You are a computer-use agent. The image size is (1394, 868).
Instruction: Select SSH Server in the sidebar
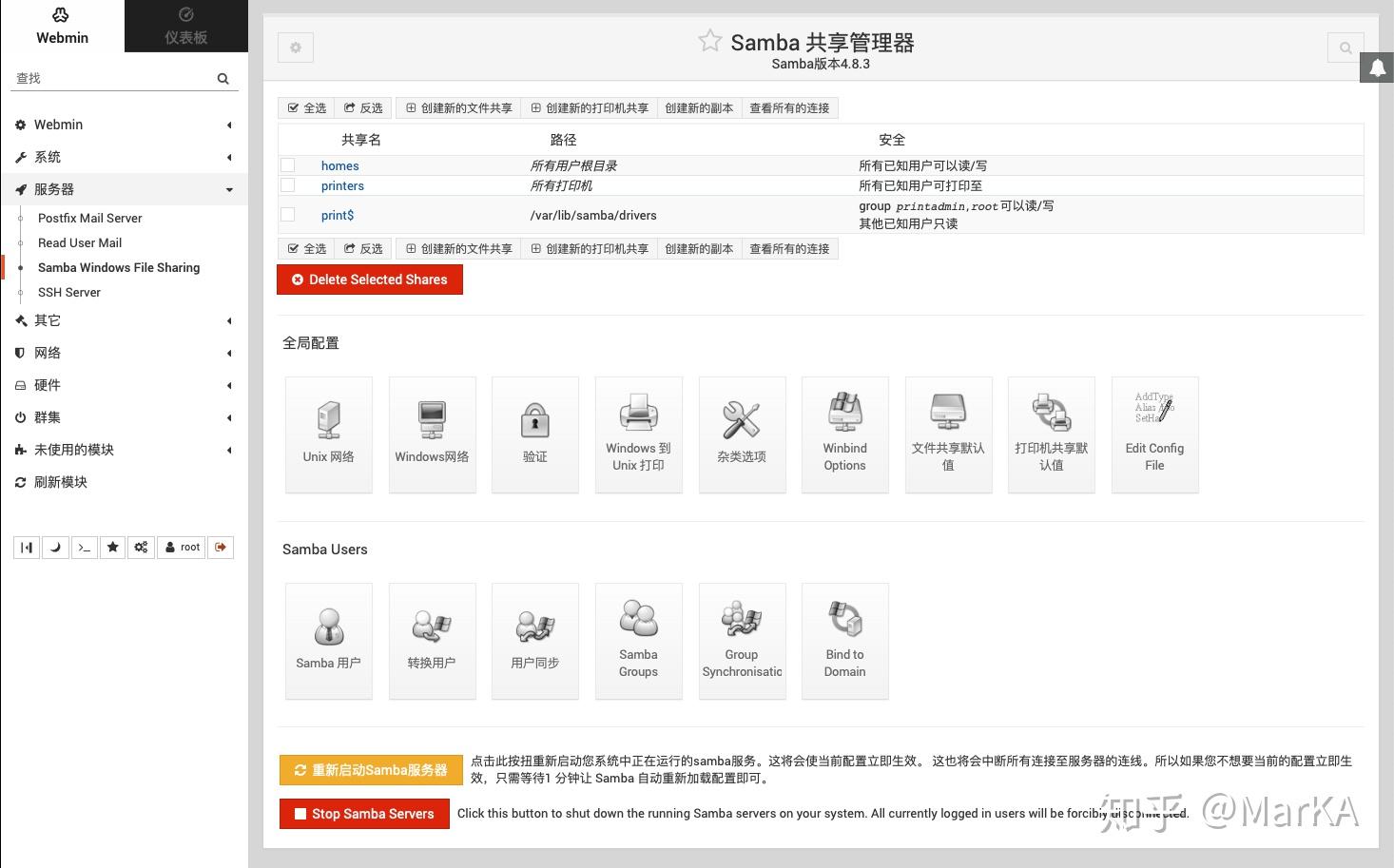click(69, 292)
